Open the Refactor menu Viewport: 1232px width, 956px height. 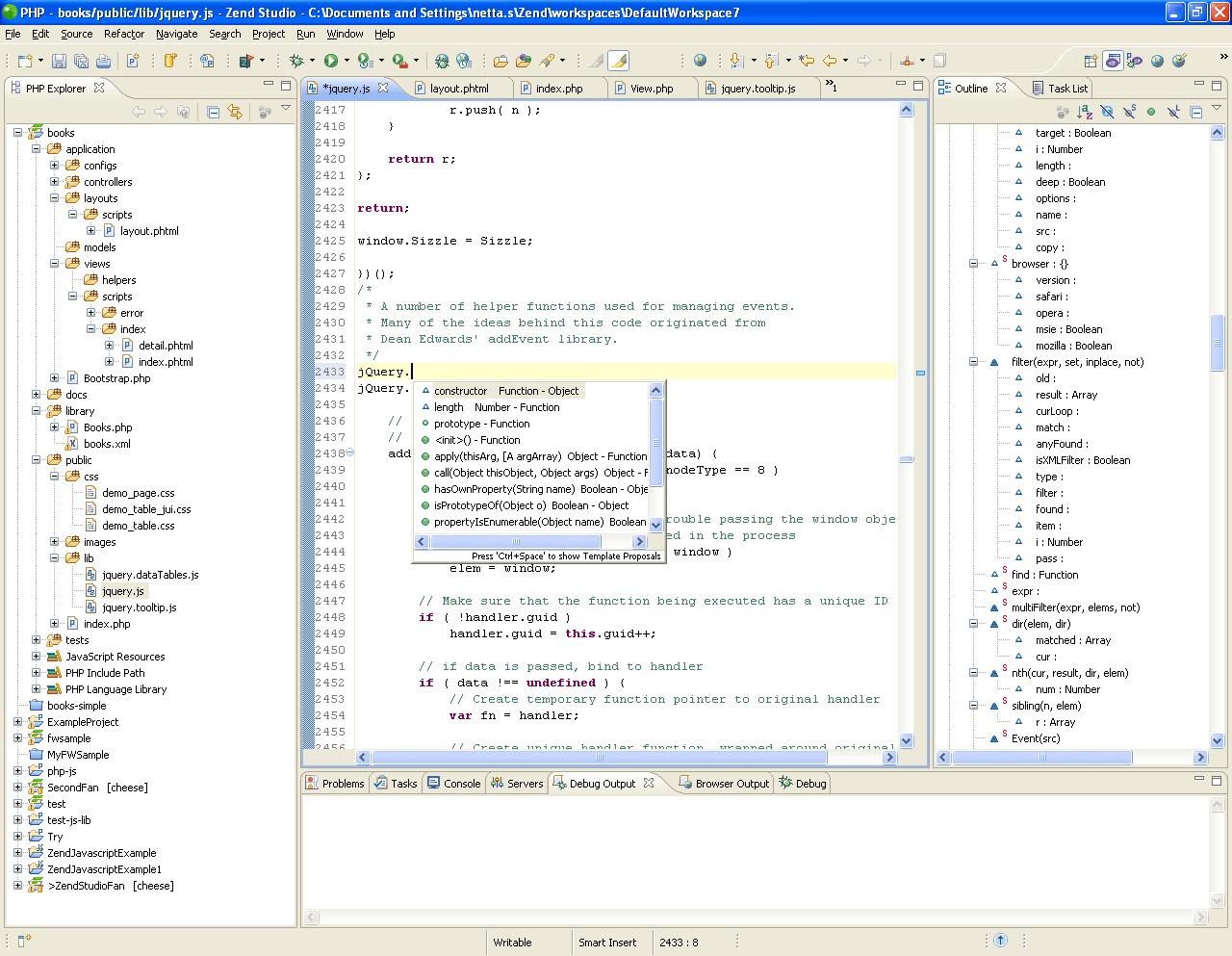[124, 34]
